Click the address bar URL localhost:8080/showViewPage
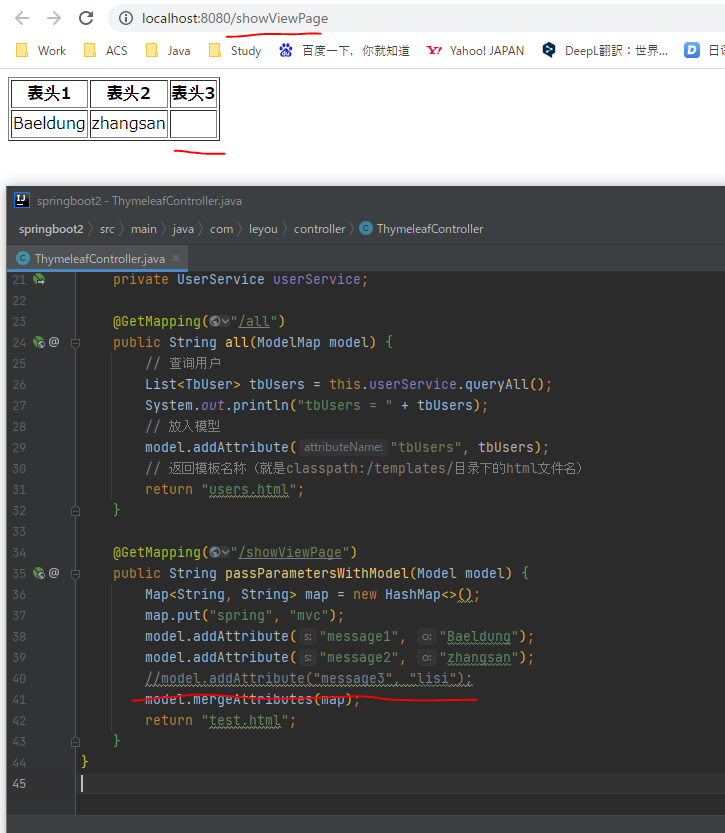 (x=235, y=19)
